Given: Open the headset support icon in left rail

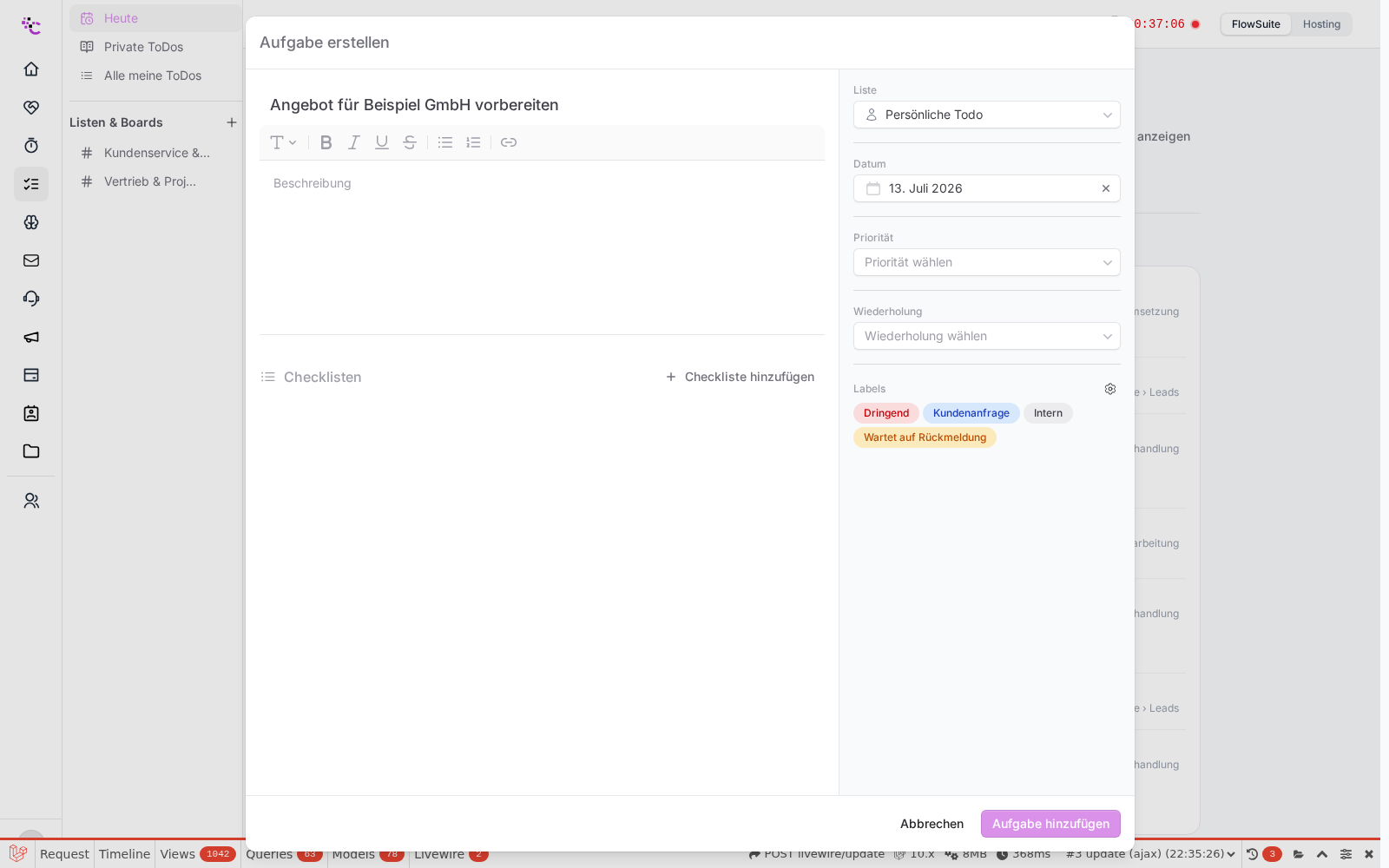Looking at the screenshot, I should (x=31, y=299).
